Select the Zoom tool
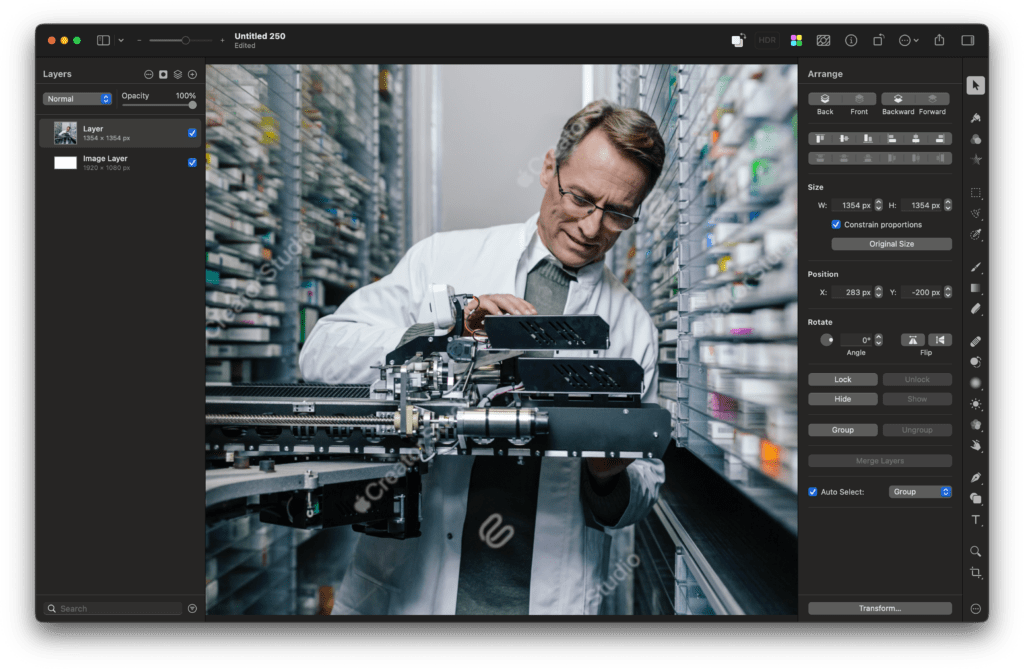The height and width of the screenshot is (669, 1024). click(x=977, y=551)
